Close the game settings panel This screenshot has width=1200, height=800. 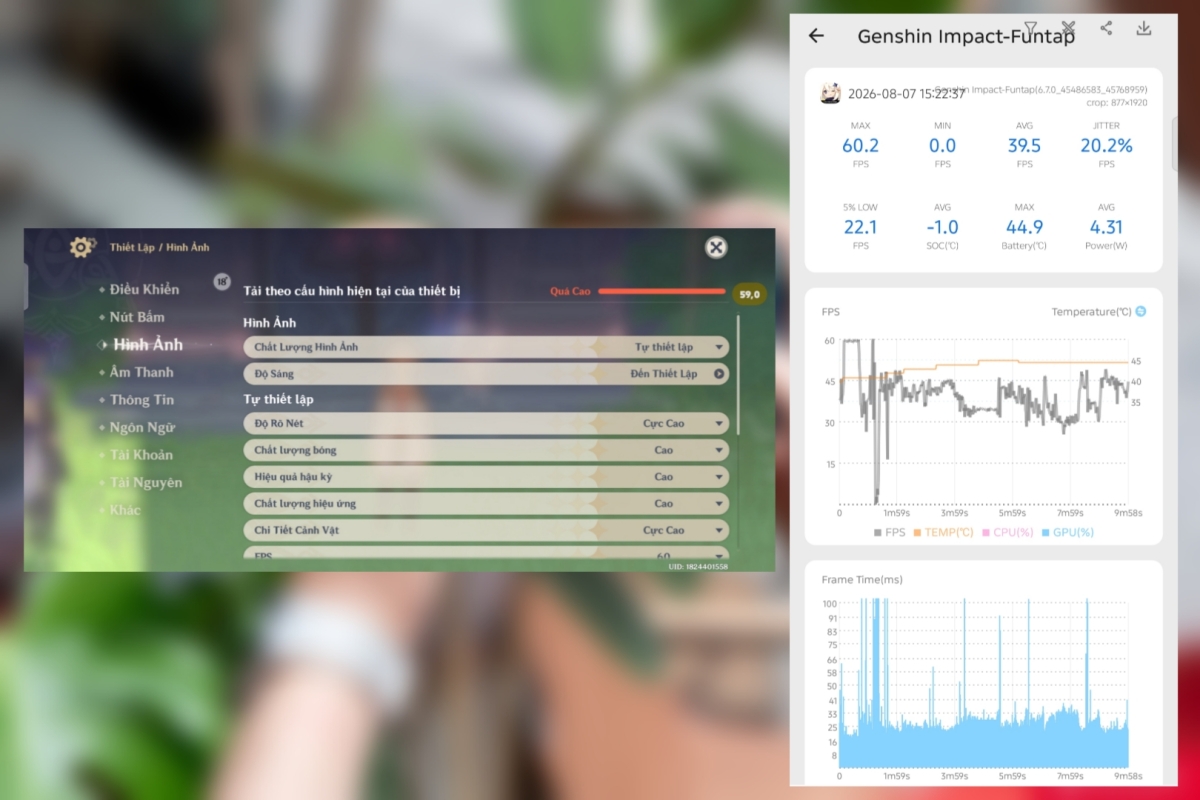716,247
